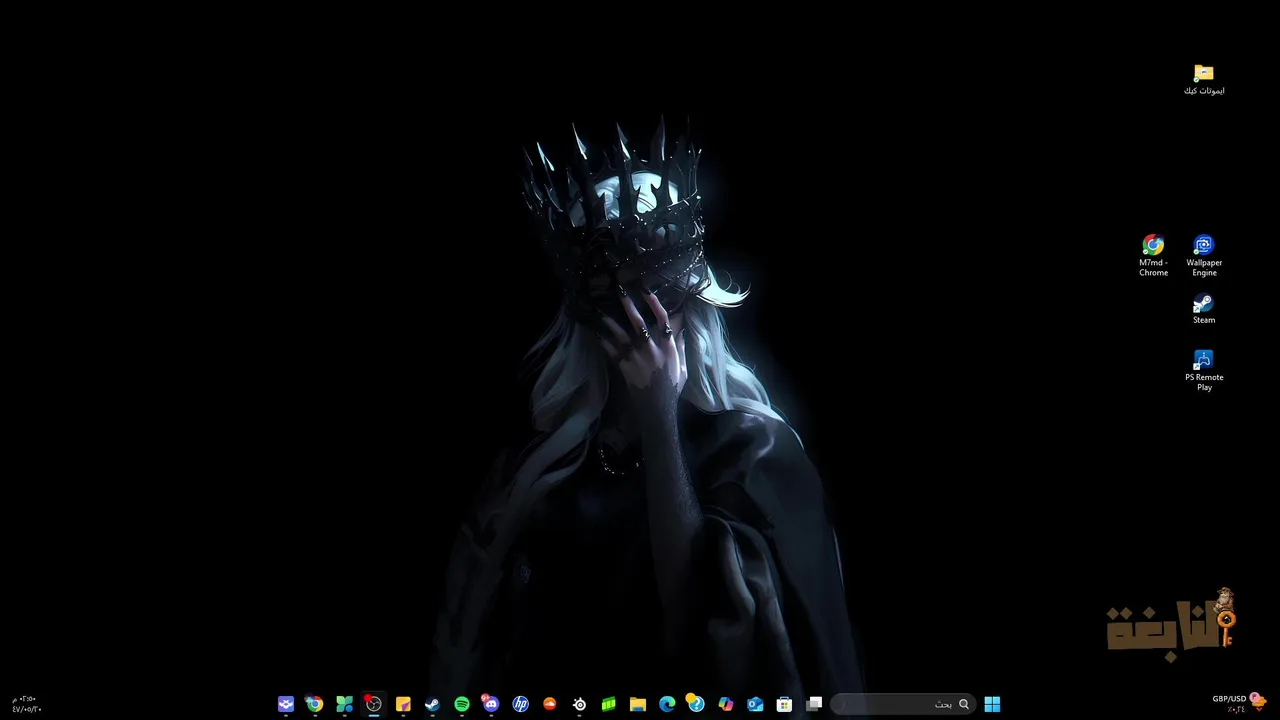Open Microsoft Edge from the taskbar

click(x=667, y=704)
